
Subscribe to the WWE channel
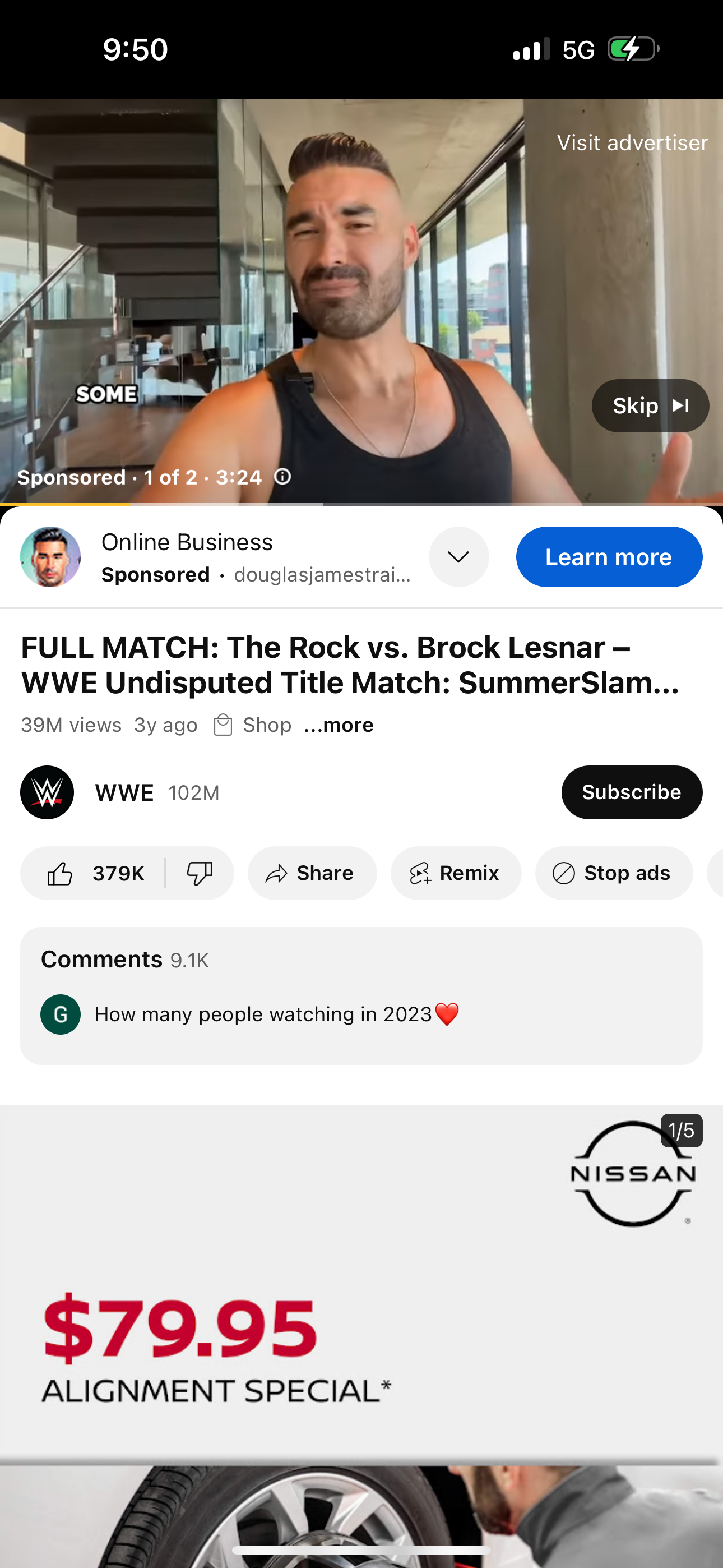(631, 792)
